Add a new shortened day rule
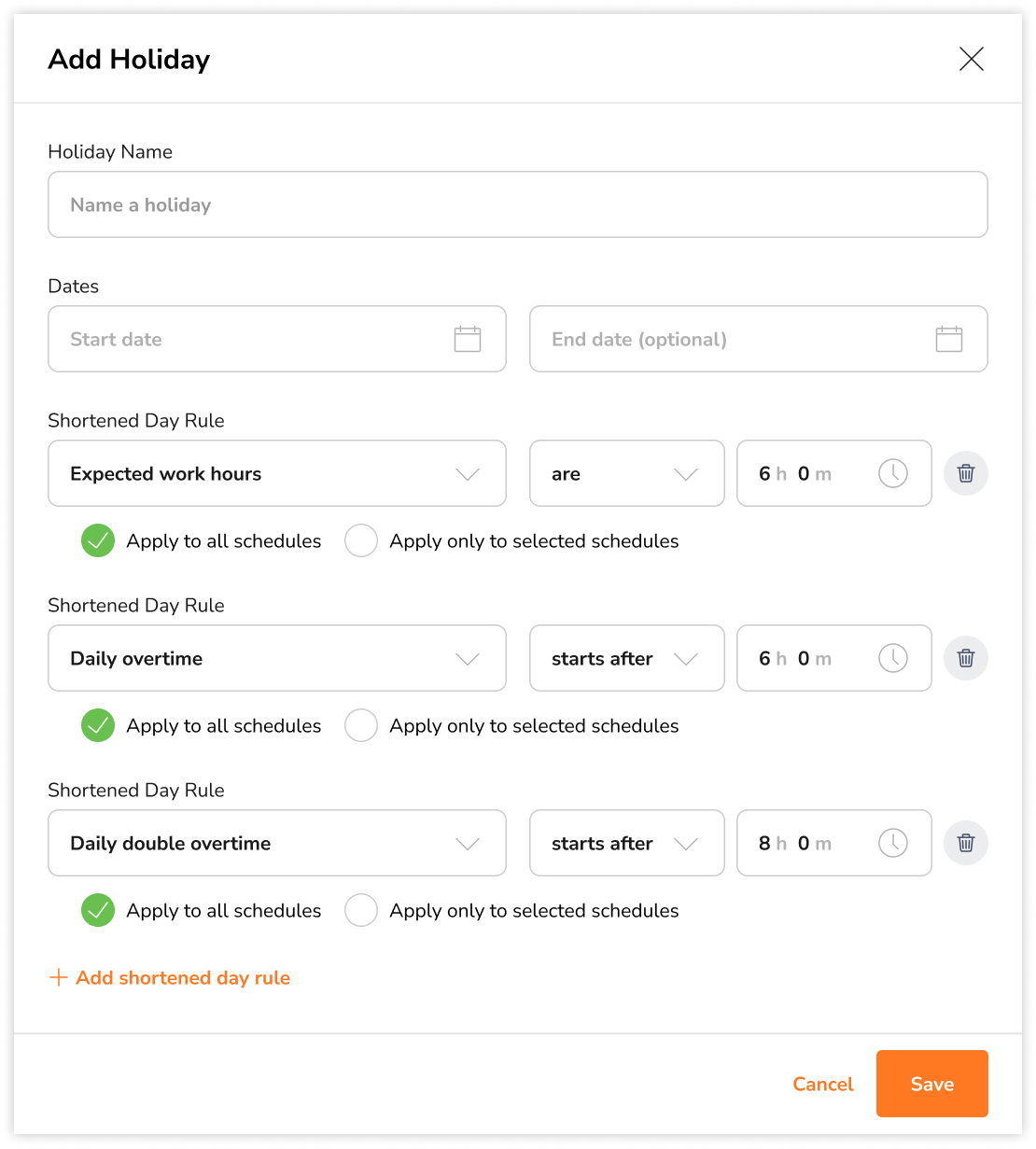The image size is (1036, 1149). coord(169,977)
